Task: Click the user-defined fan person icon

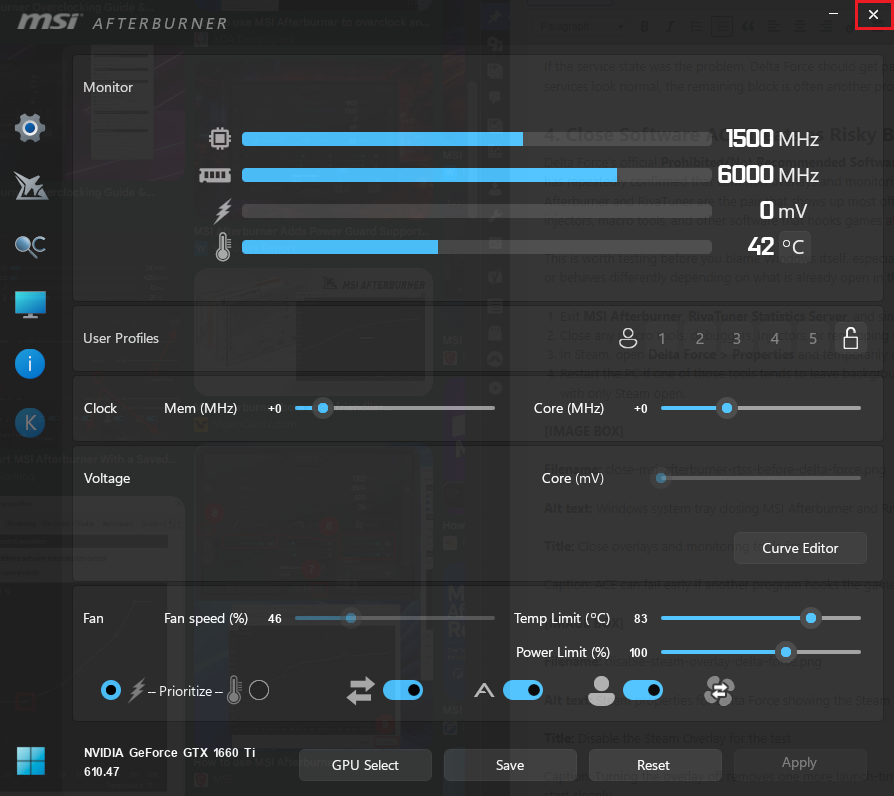Action: (x=602, y=691)
